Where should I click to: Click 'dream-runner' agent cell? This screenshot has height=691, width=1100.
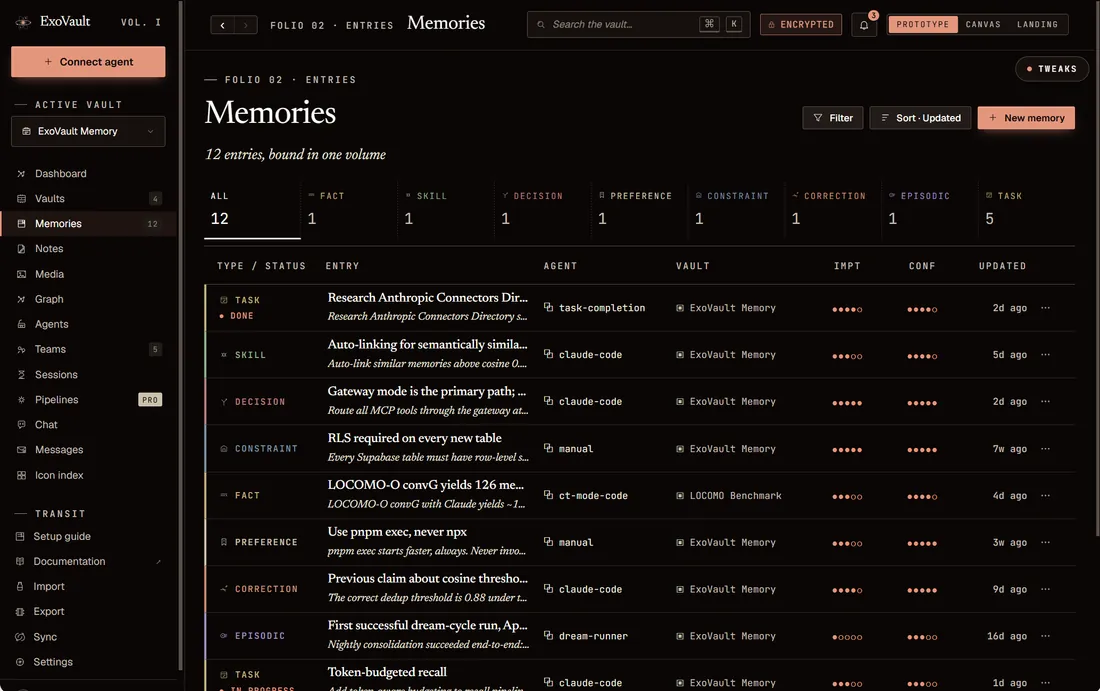pos(586,636)
